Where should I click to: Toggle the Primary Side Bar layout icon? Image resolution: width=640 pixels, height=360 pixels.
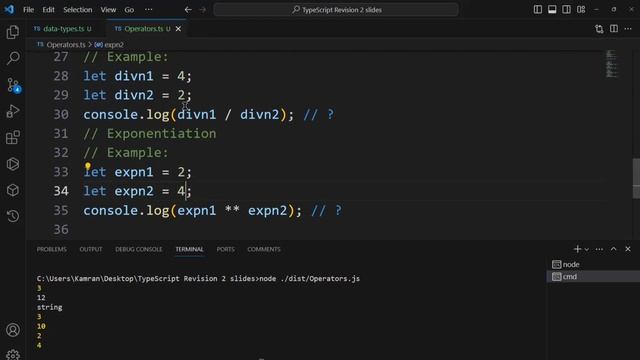pyautogui.click(x=538, y=9)
